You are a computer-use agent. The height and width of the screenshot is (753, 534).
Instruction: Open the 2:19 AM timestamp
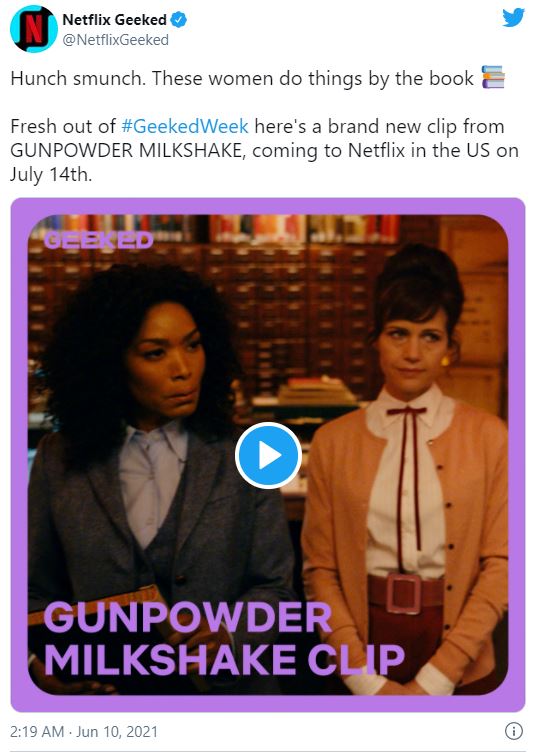coord(37,731)
